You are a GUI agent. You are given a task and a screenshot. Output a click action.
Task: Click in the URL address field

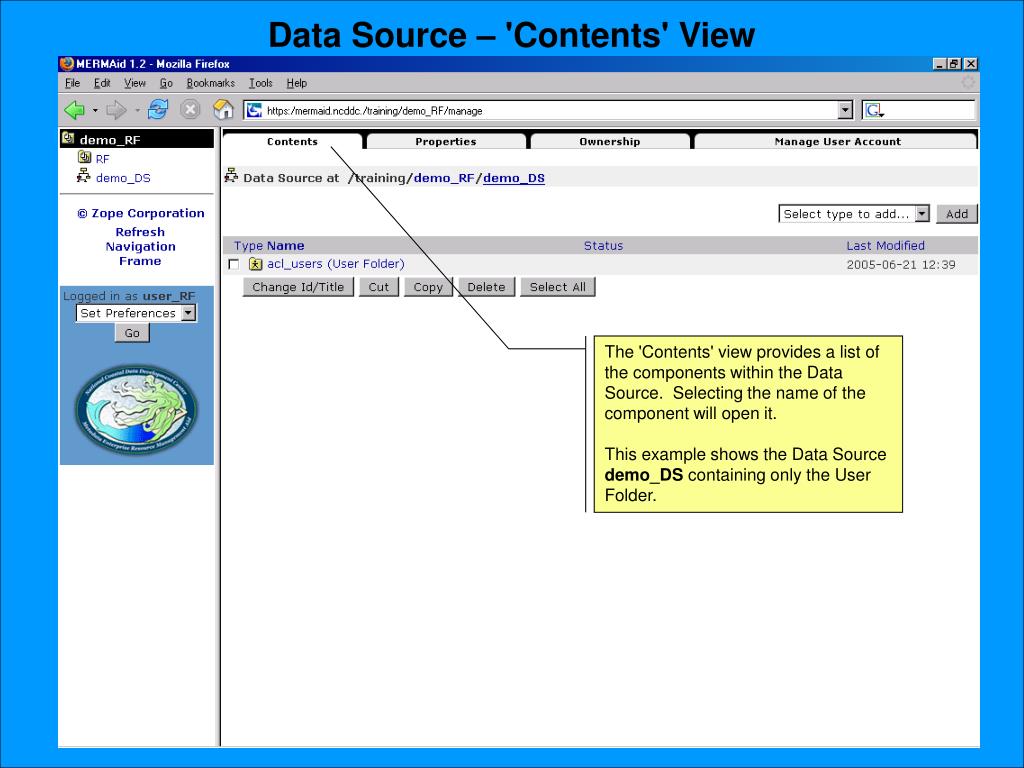click(x=549, y=110)
